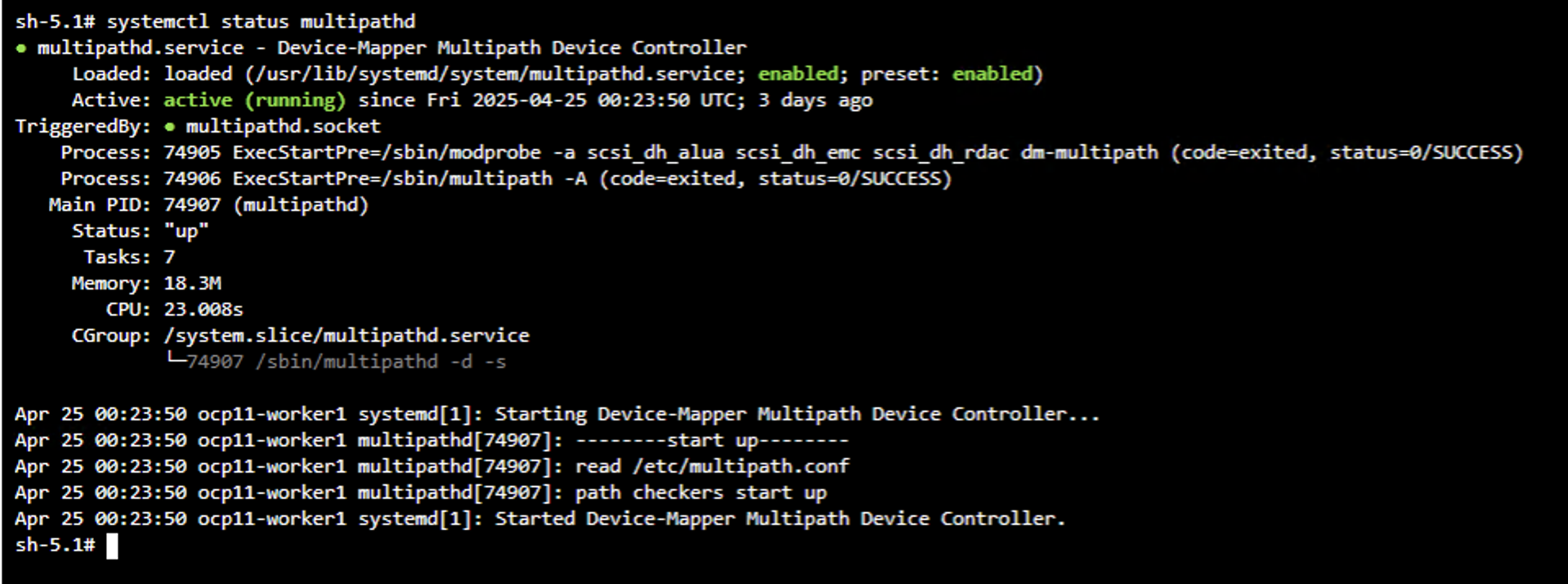Viewport: 1568px width, 584px height.
Task: Click /etc/multipath.conf in the log output
Action: tap(741, 467)
